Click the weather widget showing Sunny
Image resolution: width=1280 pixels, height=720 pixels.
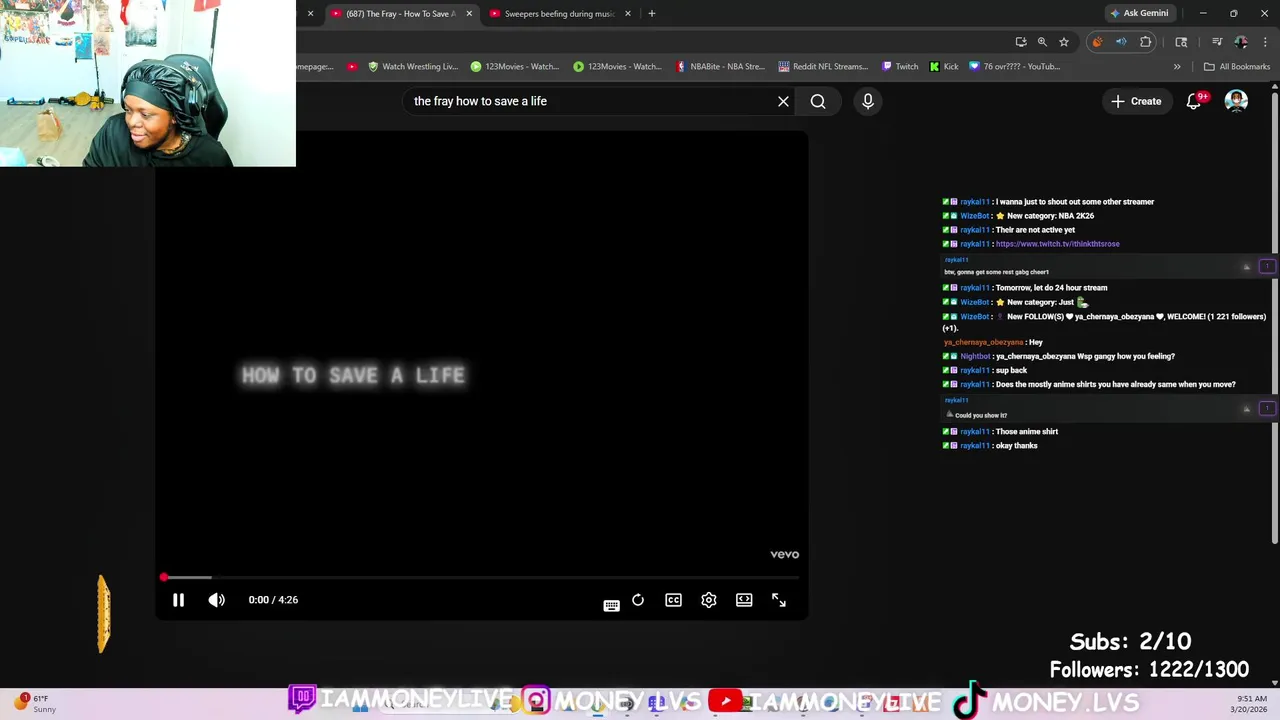point(35,704)
